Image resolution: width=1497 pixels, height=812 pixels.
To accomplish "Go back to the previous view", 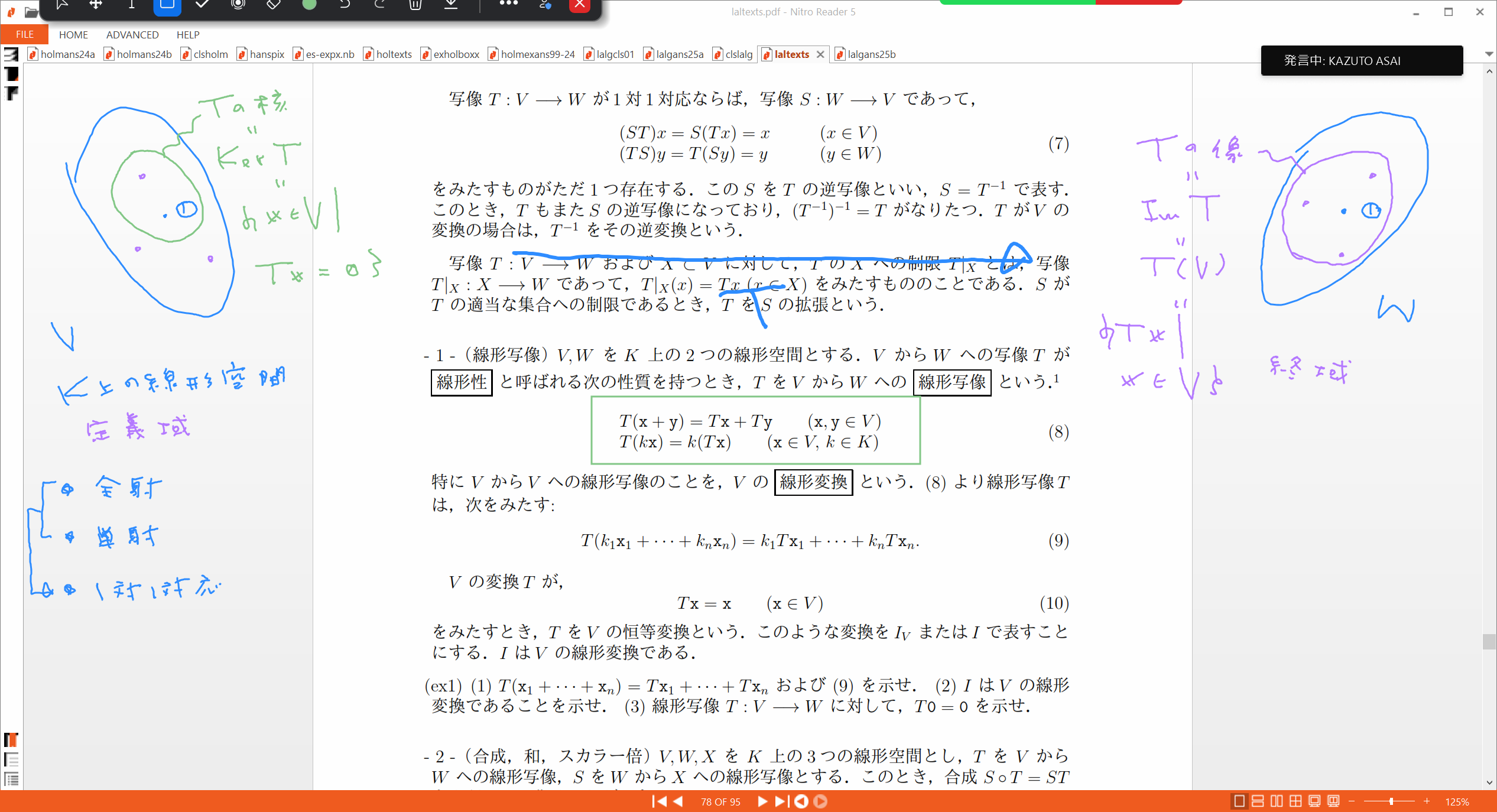I will pyautogui.click(x=801, y=801).
